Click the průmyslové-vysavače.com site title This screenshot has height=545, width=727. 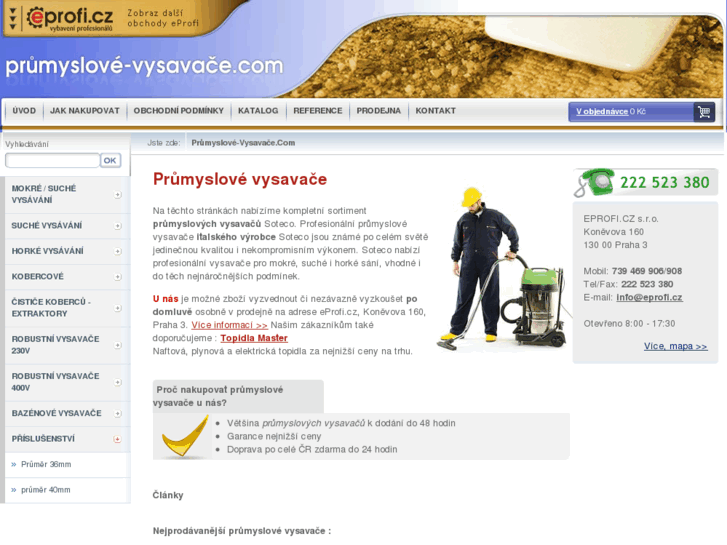click(144, 66)
